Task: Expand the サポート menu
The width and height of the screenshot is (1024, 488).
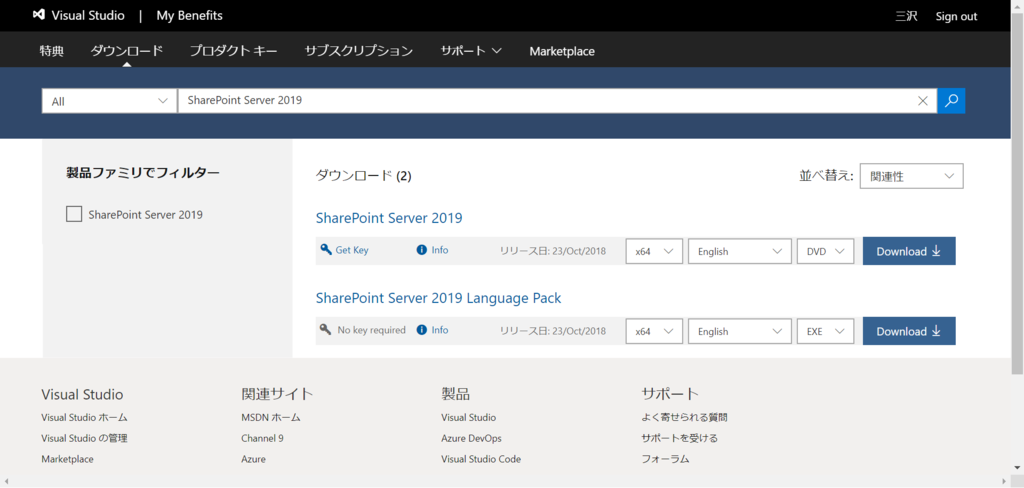Action: click(x=471, y=51)
